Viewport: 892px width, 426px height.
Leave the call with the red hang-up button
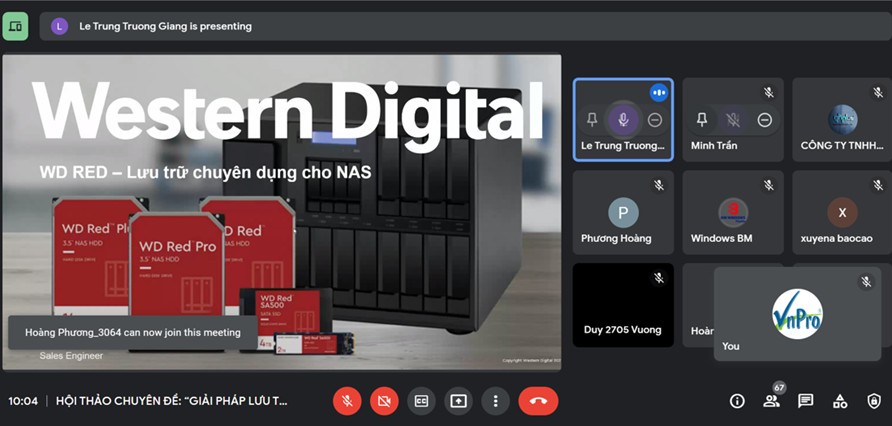(x=538, y=401)
